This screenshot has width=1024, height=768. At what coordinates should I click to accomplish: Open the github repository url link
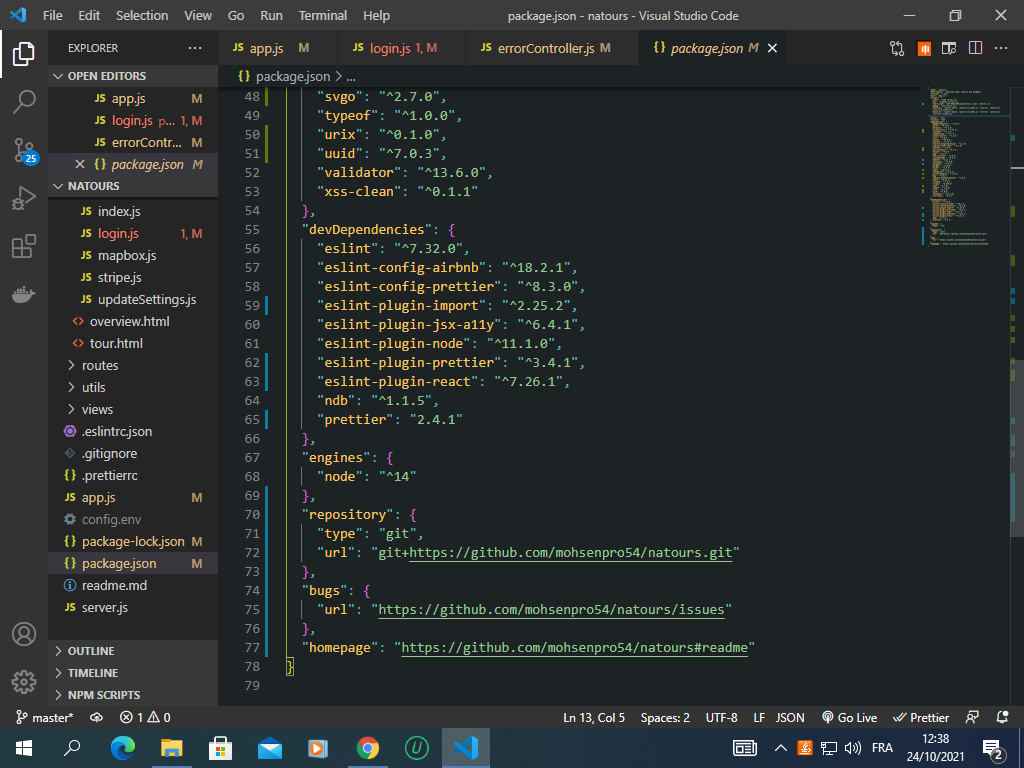570,552
